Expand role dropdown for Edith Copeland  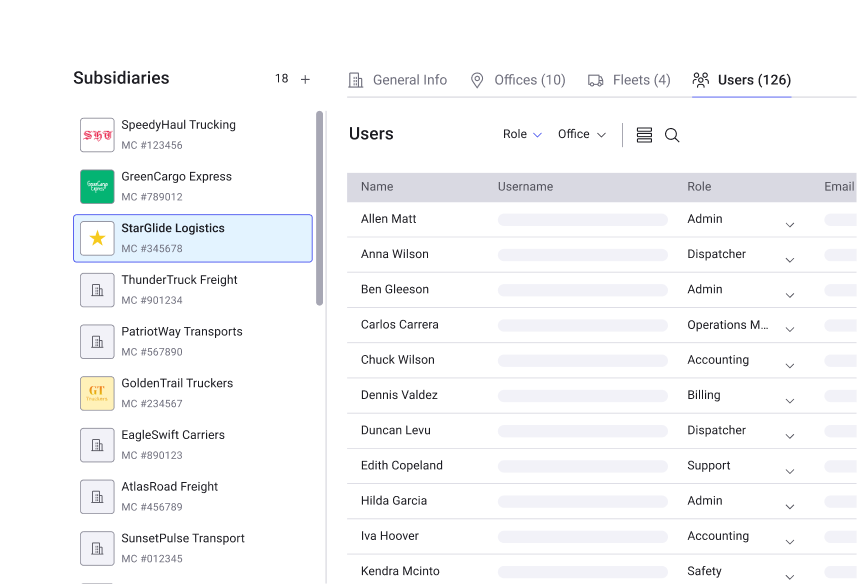coord(790,471)
